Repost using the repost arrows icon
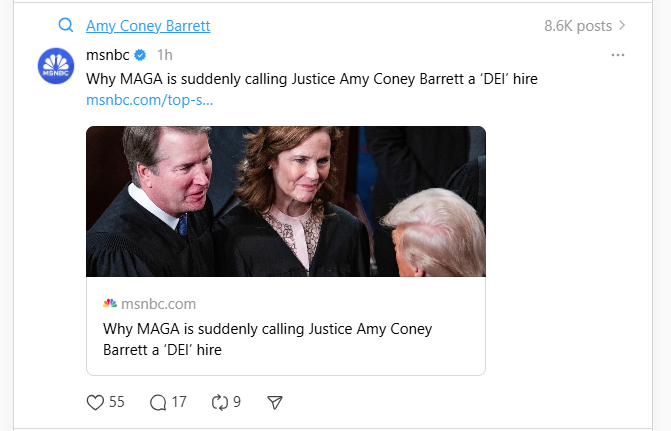Screen dimensions: 671x431 pos(219,402)
